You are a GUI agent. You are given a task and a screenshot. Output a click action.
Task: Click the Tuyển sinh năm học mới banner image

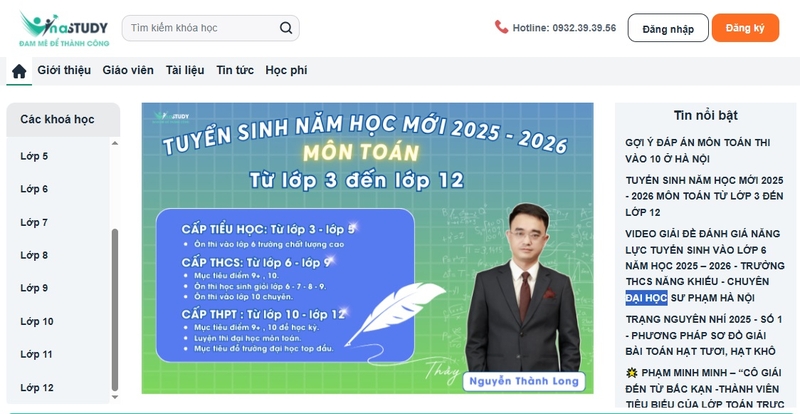click(367, 249)
